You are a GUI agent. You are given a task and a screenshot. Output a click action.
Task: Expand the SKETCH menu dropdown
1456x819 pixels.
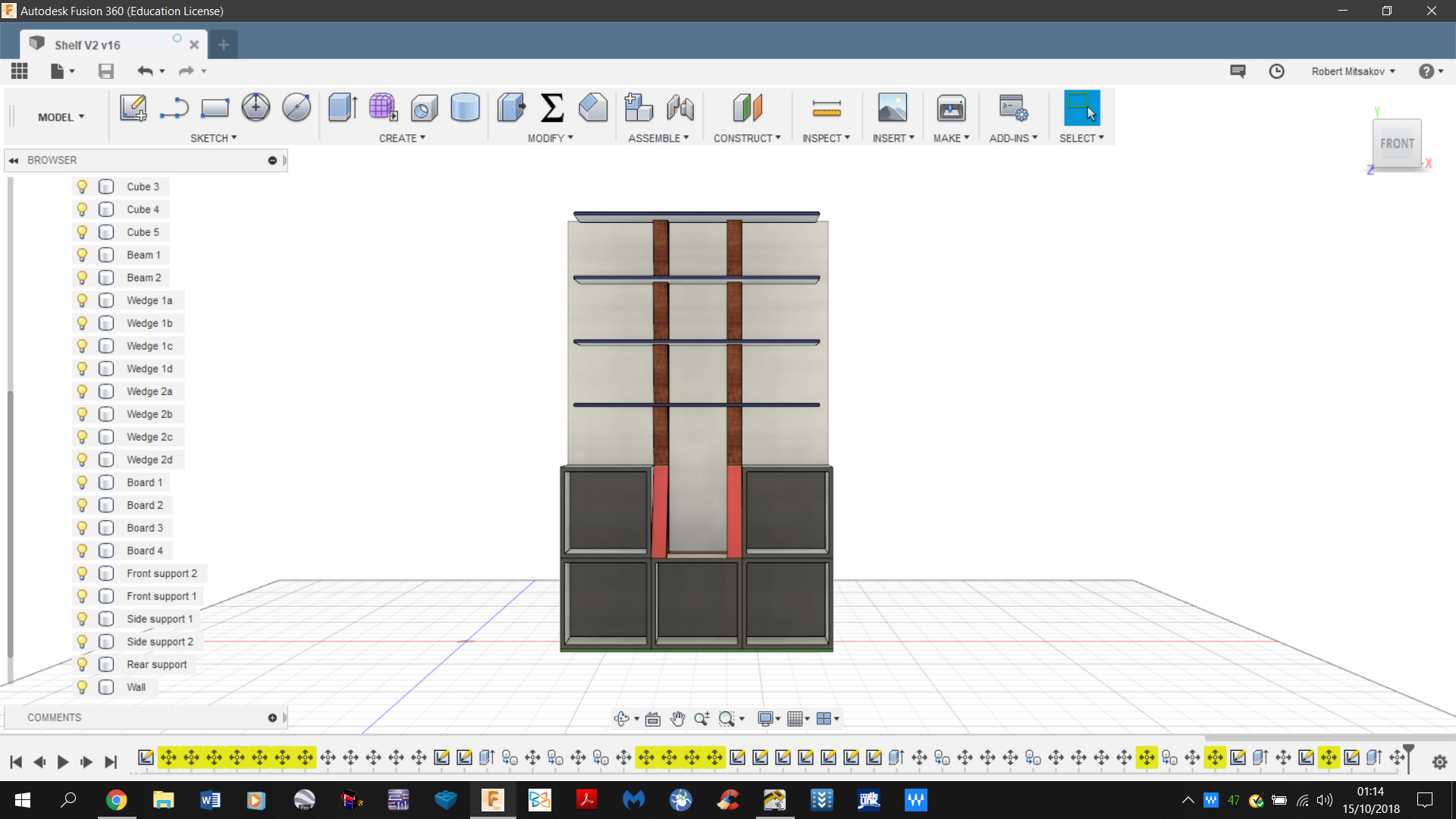point(213,138)
